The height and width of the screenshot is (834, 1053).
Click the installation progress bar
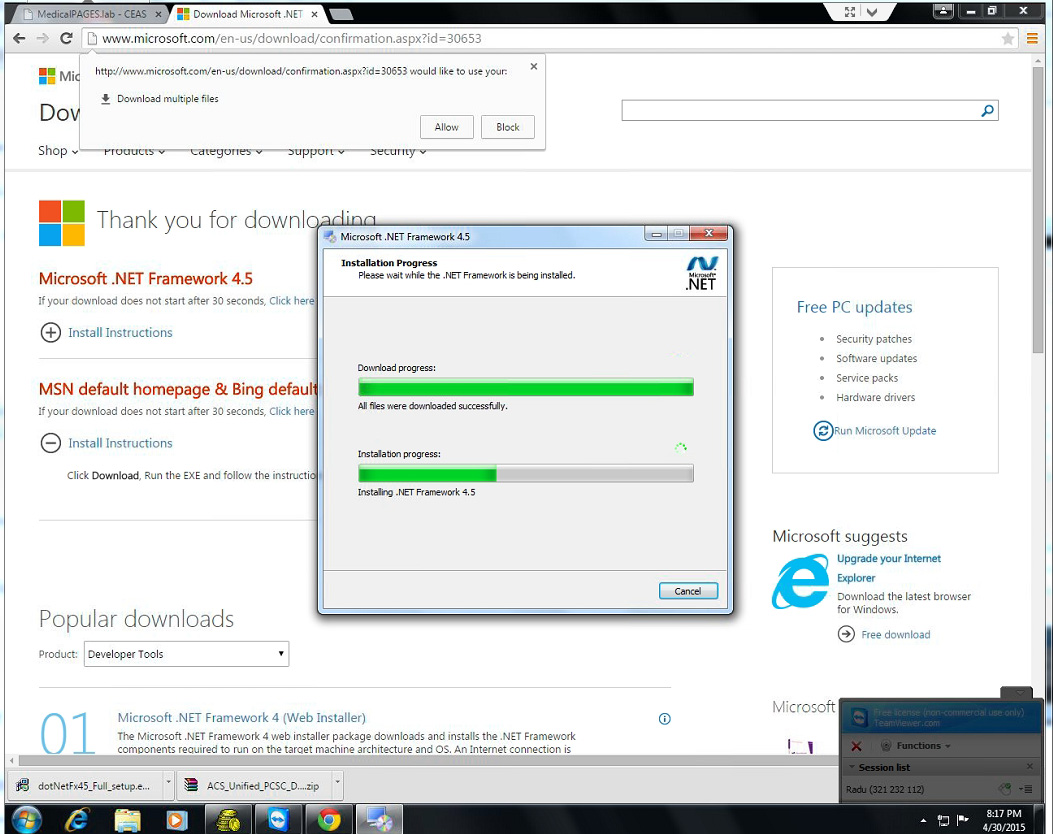pos(526,473)
